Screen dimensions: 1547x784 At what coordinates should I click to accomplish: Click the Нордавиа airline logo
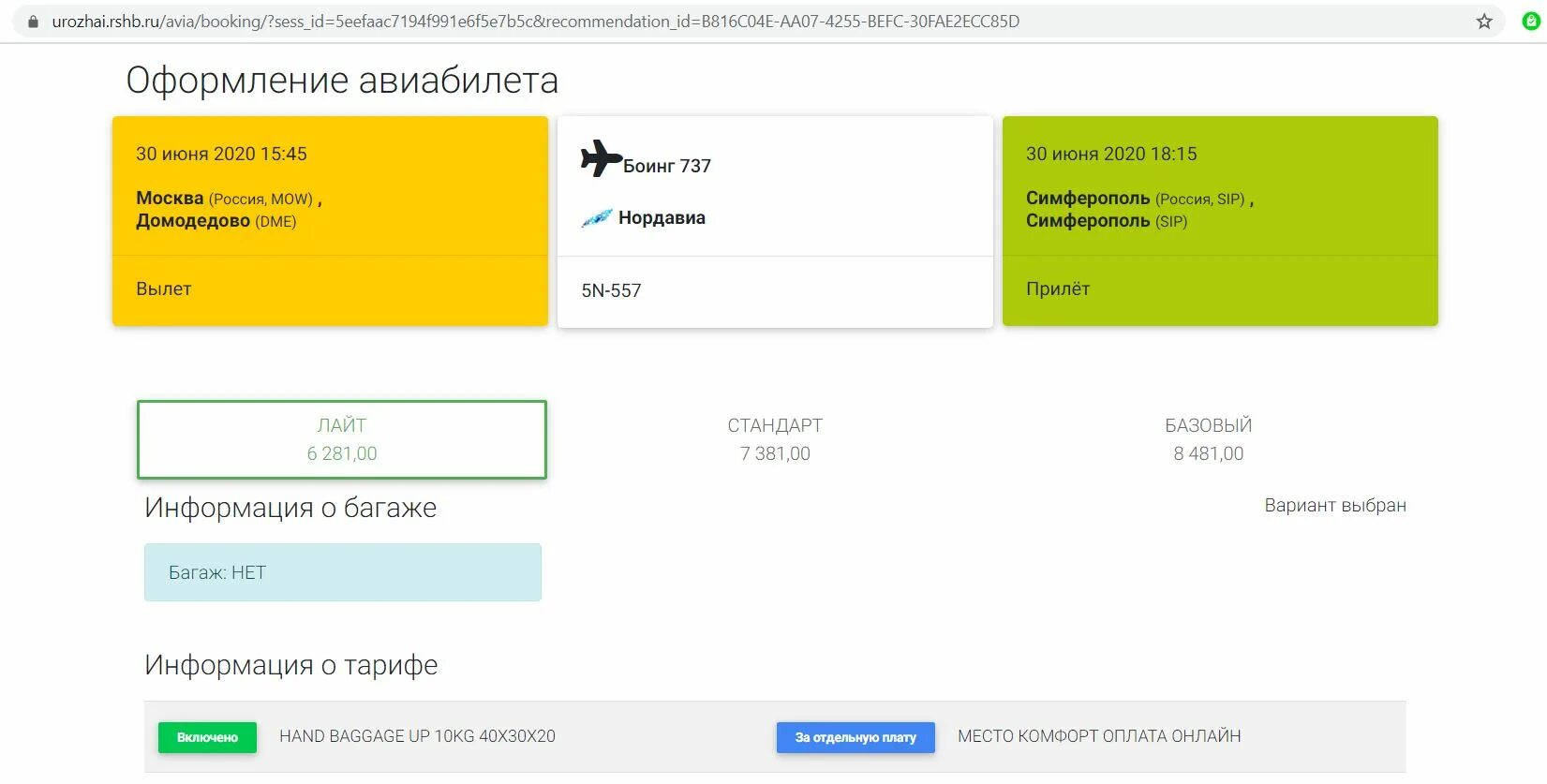pos(597,218)
